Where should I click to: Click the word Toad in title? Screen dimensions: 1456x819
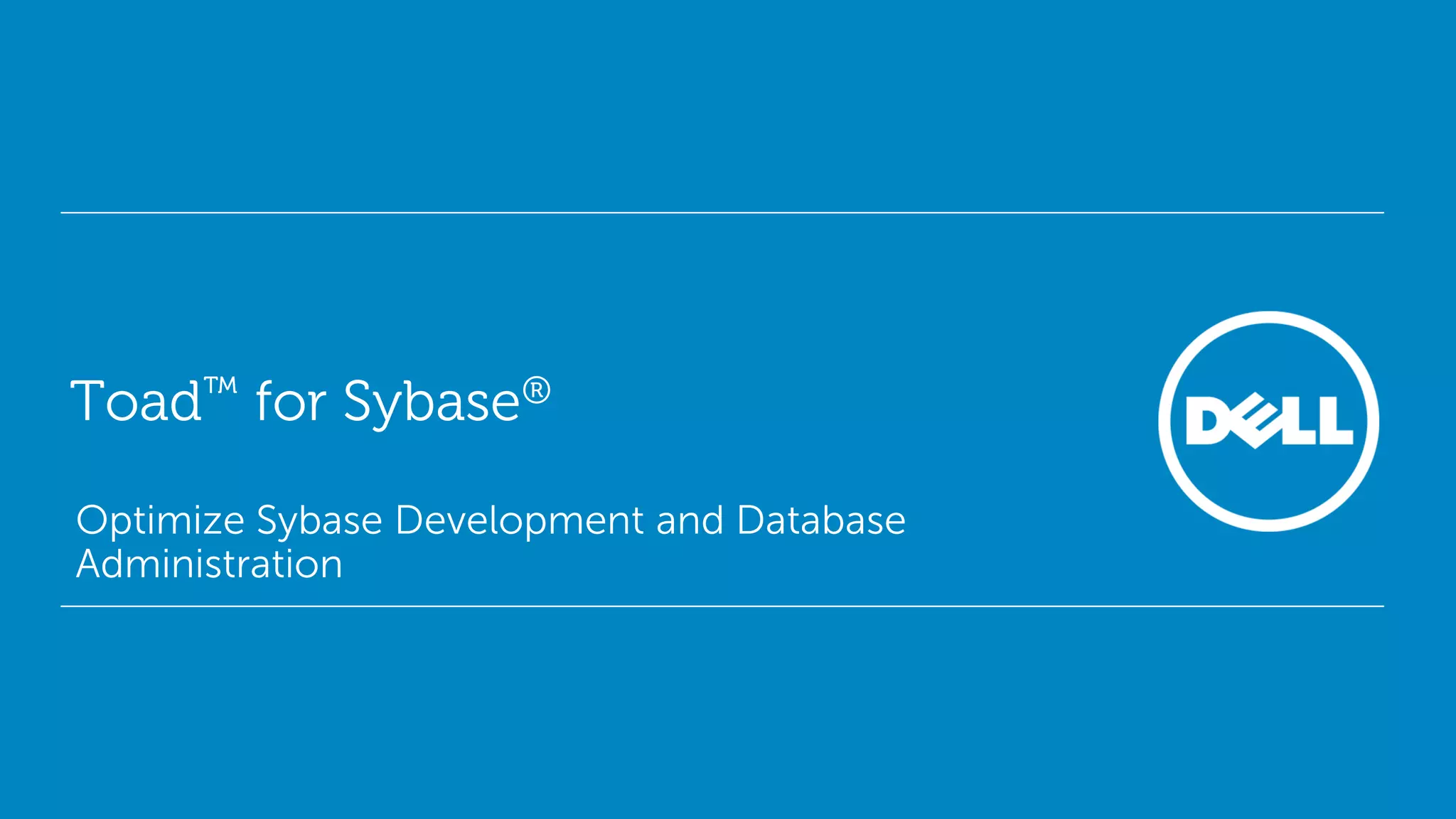pyautogui.click(x=136, y=402)
